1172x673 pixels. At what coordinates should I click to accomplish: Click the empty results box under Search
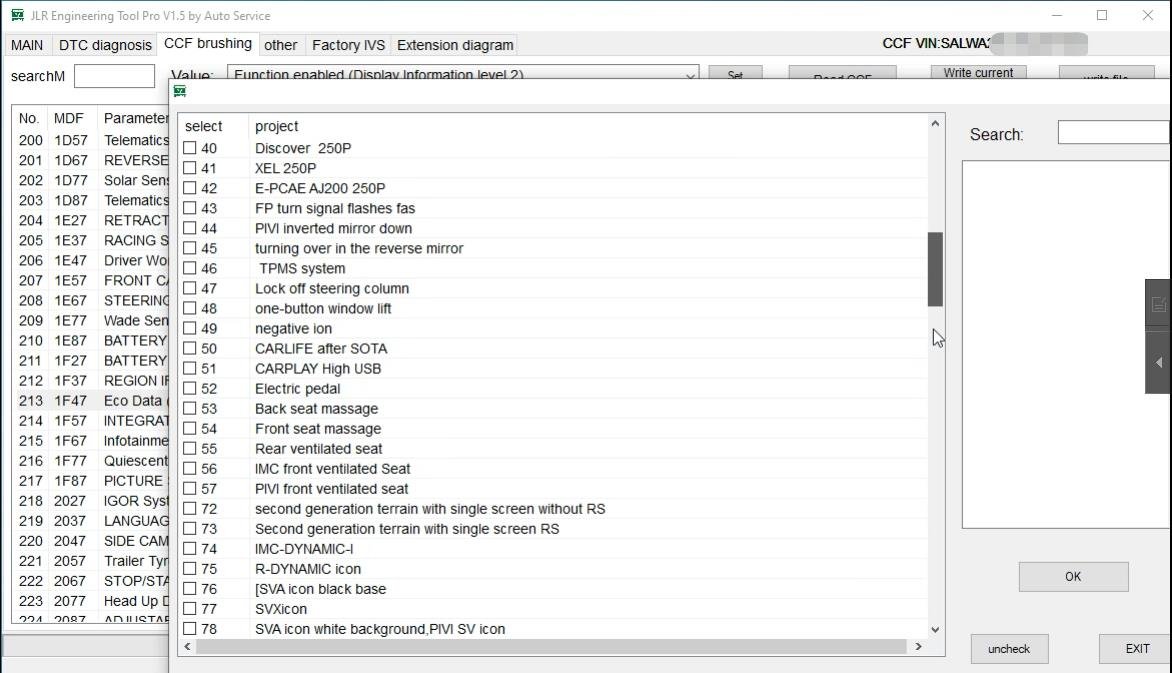pos(1067,344)
